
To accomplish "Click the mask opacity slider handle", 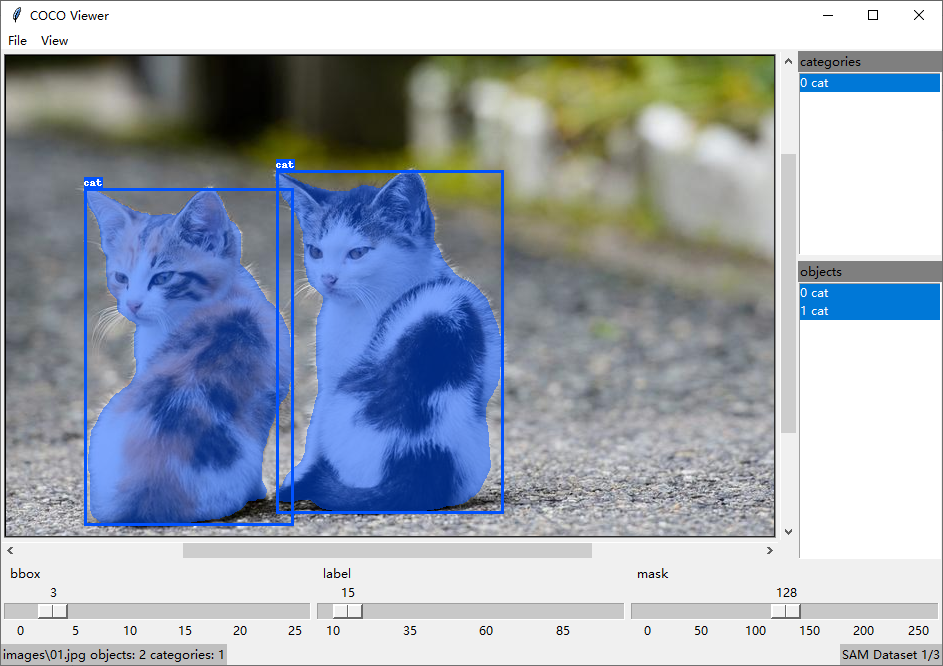I will 786,611.
